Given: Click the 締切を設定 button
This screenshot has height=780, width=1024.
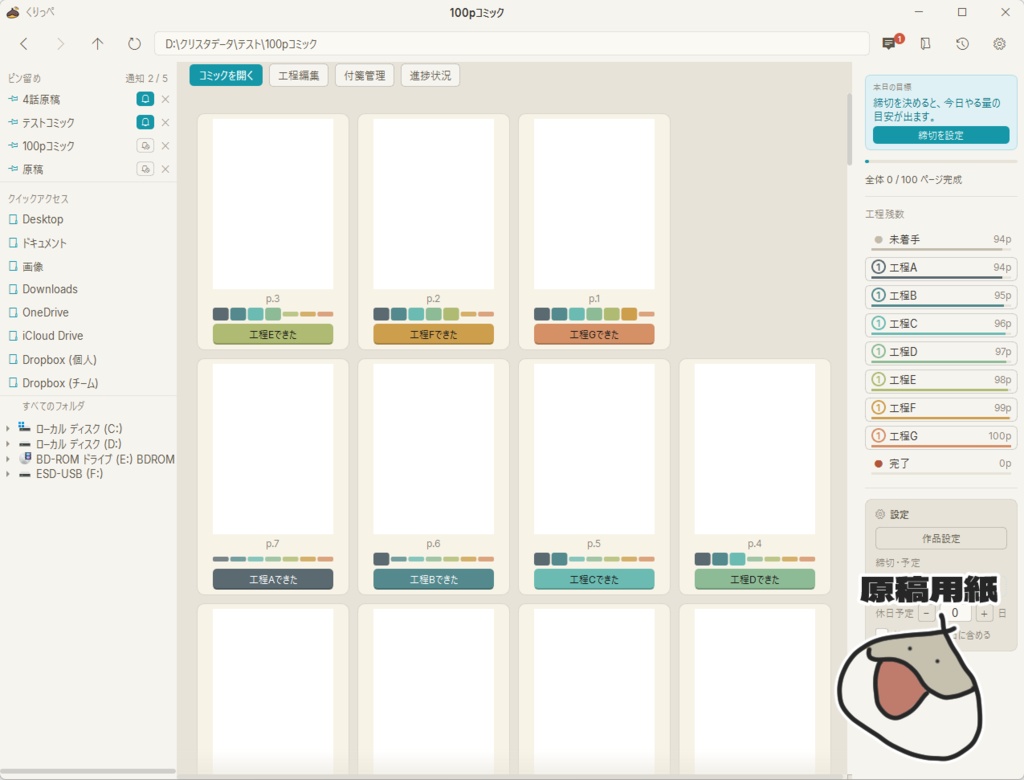Looking at the screenshot, I should tap(940, 135).
